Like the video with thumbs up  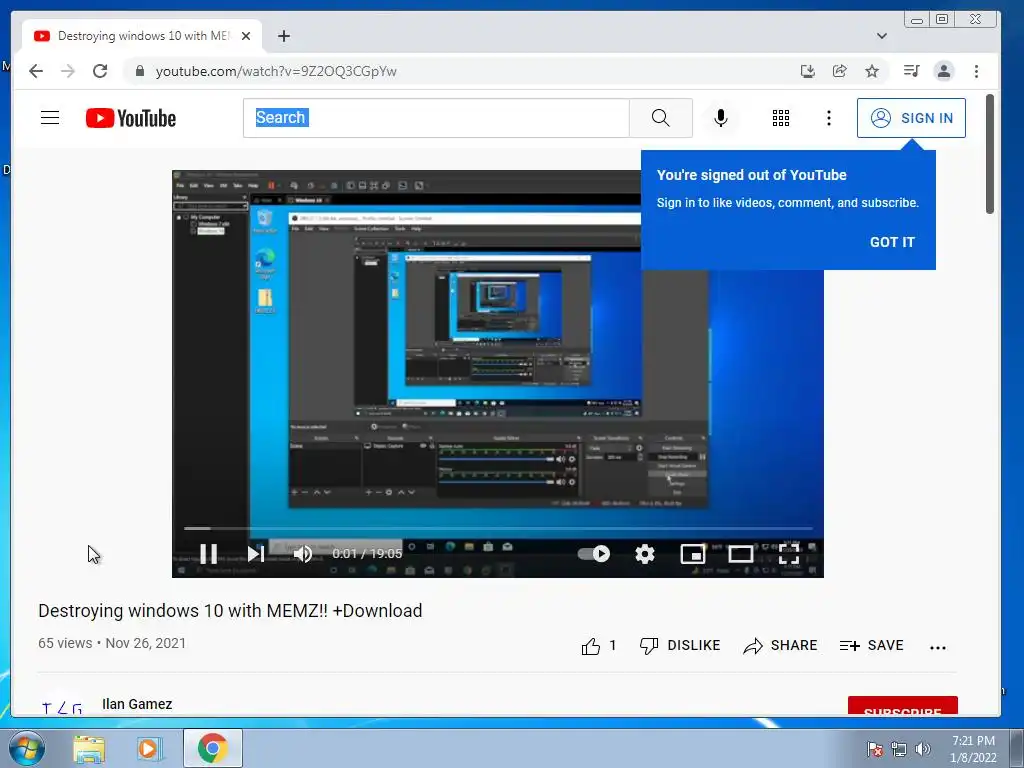591,646
